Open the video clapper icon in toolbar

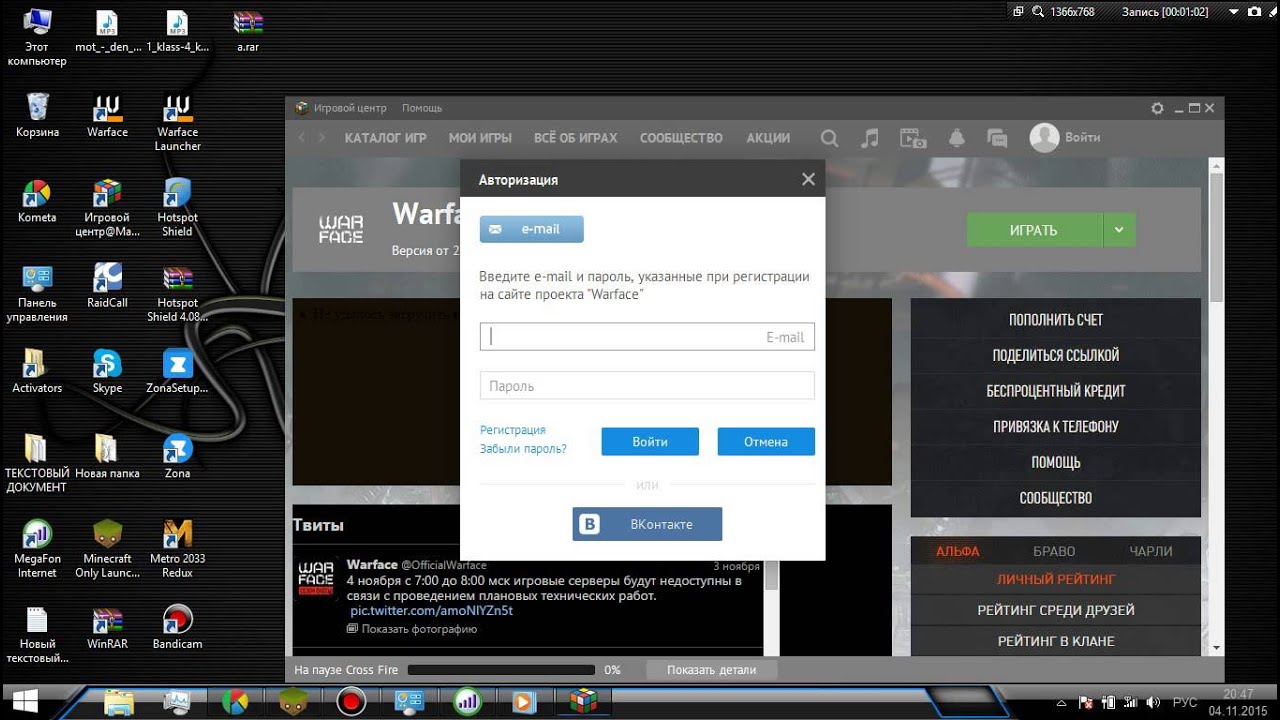(912, 138)
